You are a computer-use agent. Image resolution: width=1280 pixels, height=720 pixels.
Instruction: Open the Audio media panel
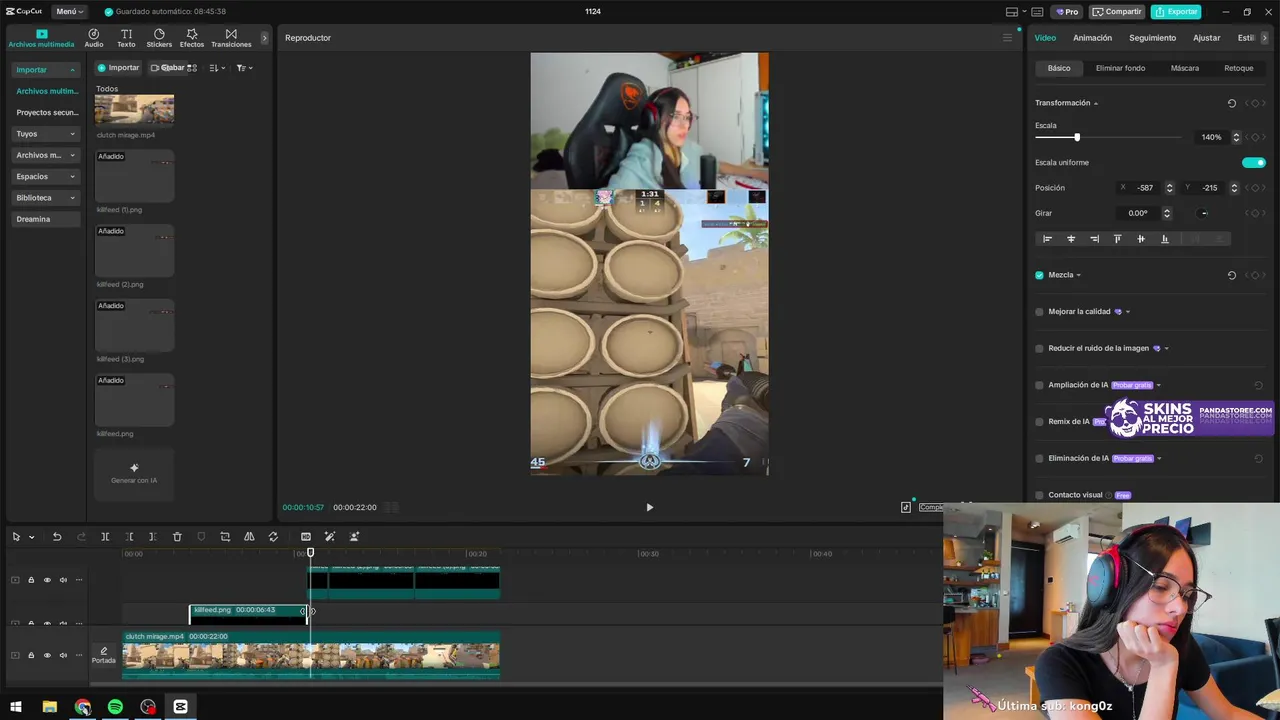(x=94, y=38)
